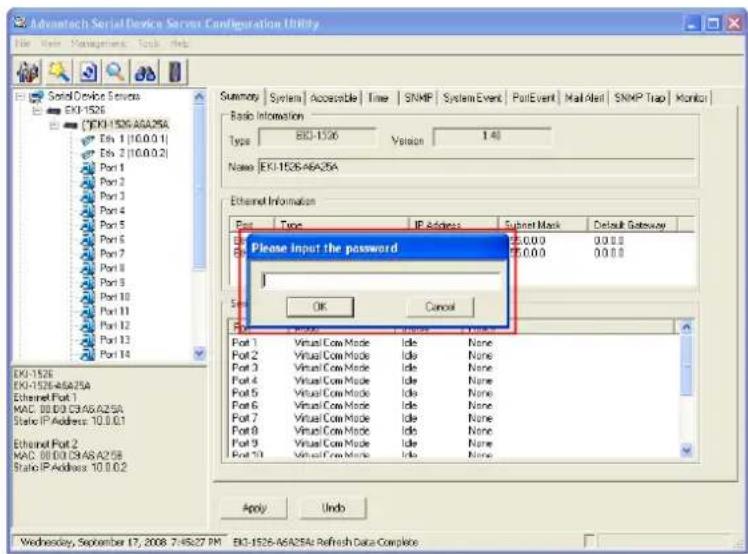Screen dimensions: 748x554
Task: Switch to the Accessible tab
Action: click(333, 98)
